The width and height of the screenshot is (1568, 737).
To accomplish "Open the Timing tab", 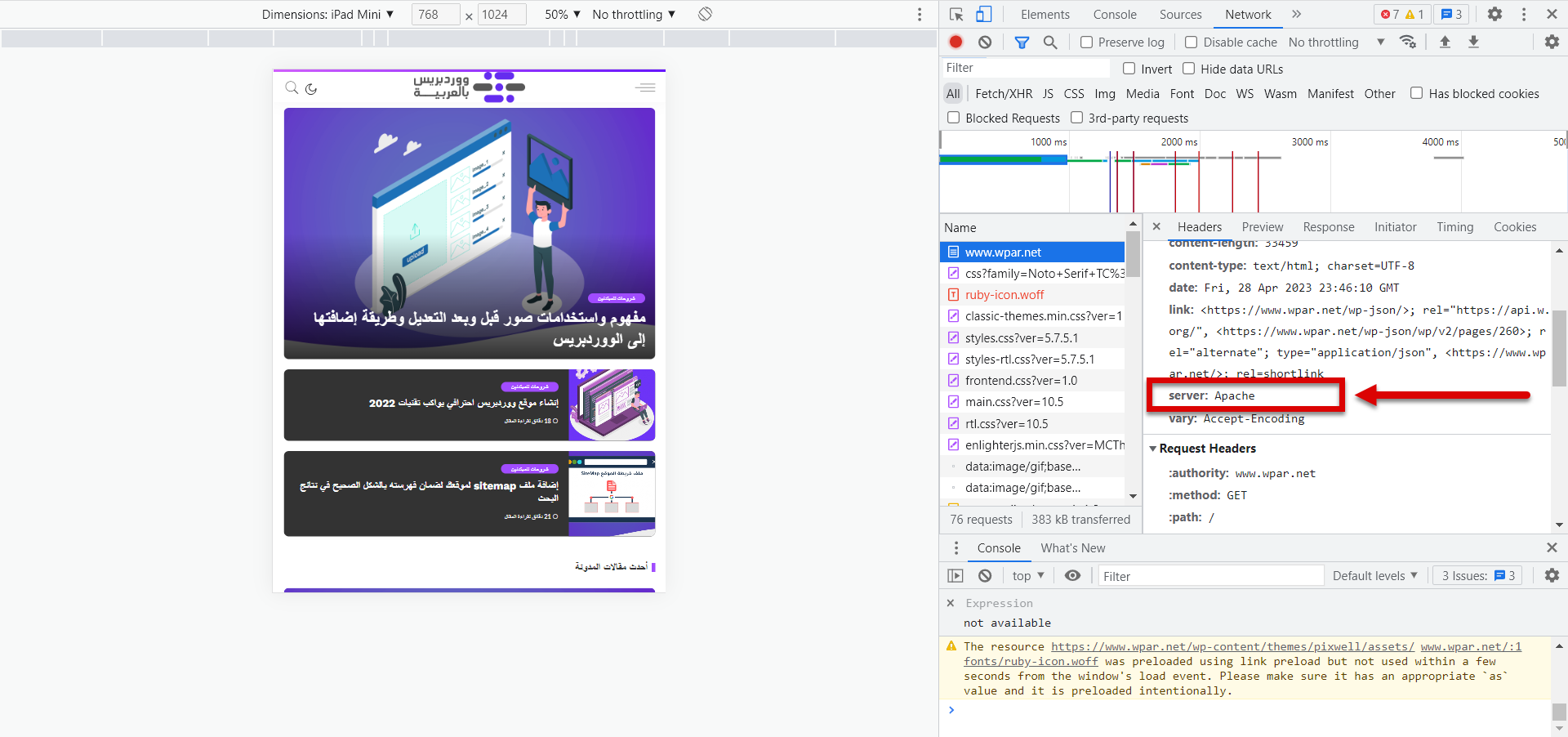I will 1454,227.
